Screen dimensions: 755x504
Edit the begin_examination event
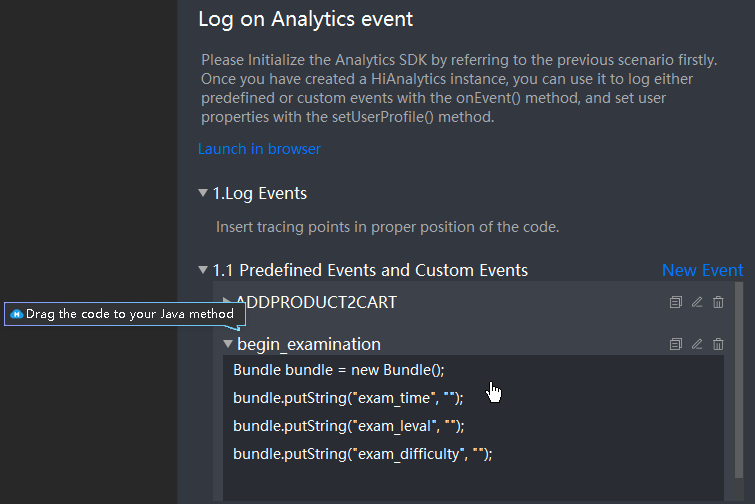pos(697,344)
